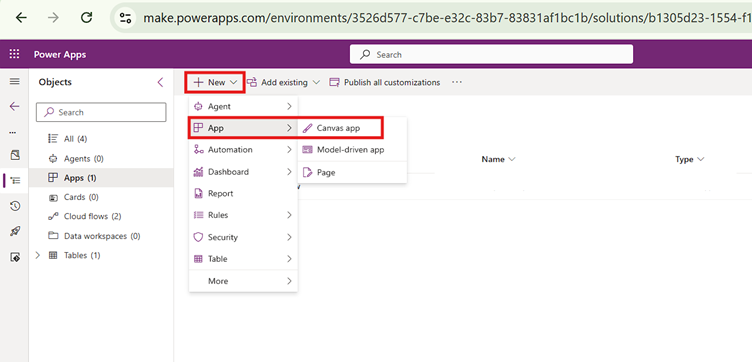752x362 pixels.
Task: Select Canvas app from submenu
Action: click(x=339, y=128)
